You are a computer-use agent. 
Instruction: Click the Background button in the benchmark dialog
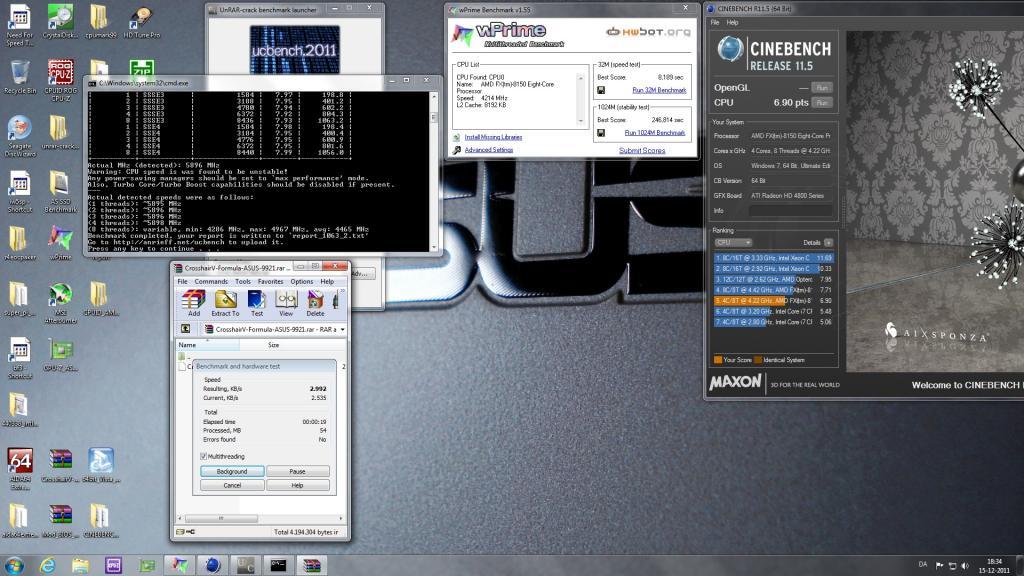(232, 471)
